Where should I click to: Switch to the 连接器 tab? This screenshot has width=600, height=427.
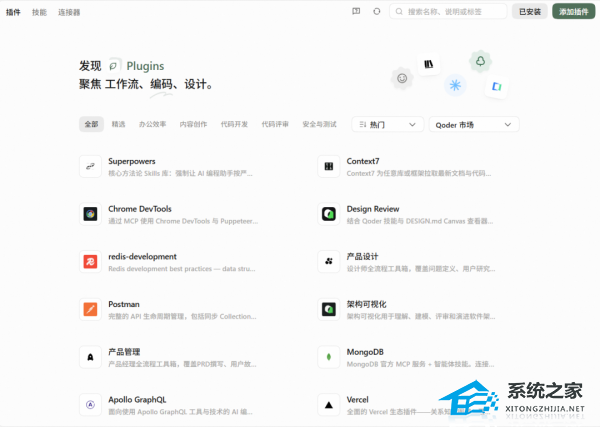pos(69,12)
